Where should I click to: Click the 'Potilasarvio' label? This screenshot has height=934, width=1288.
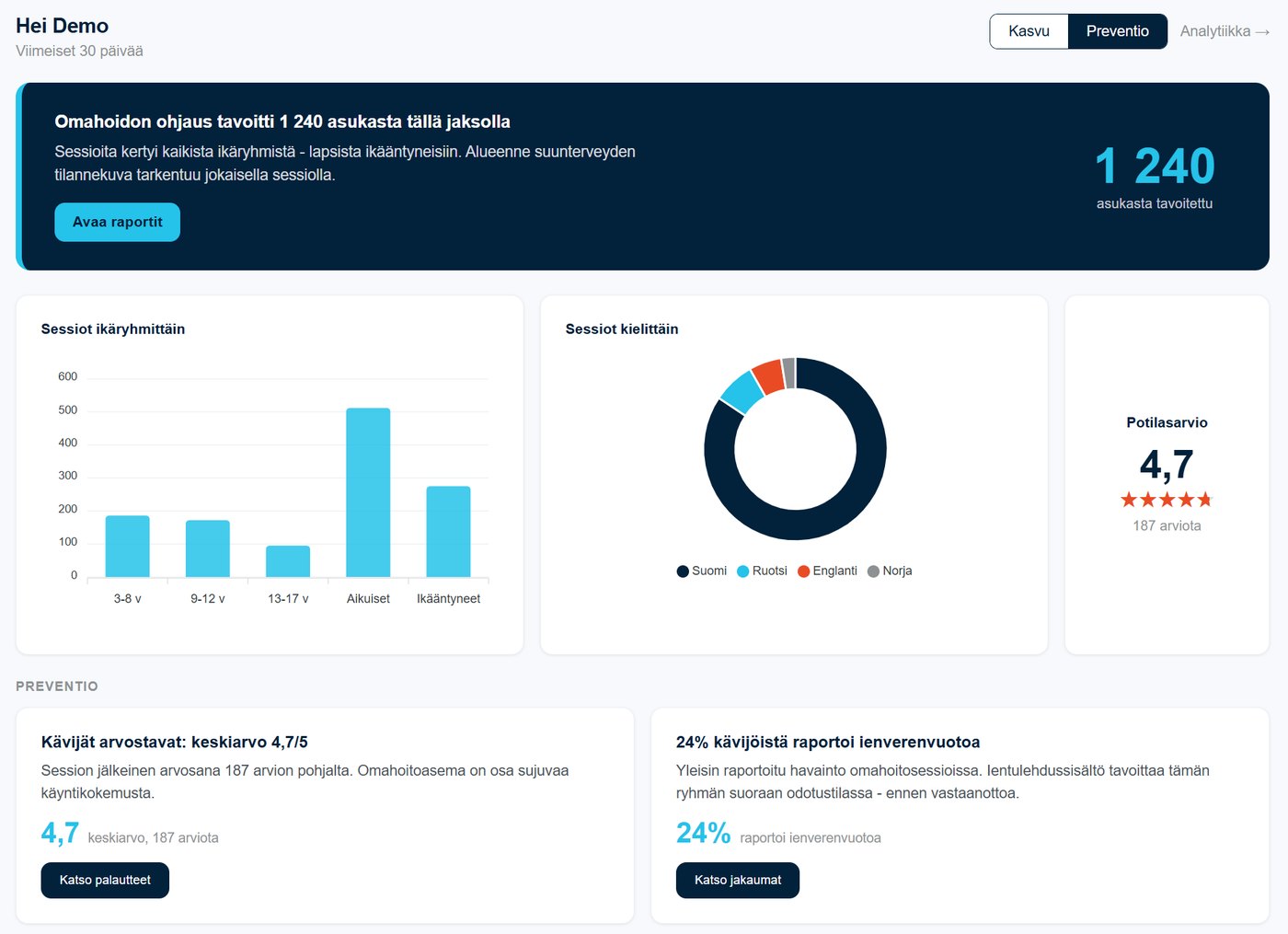1167,423
